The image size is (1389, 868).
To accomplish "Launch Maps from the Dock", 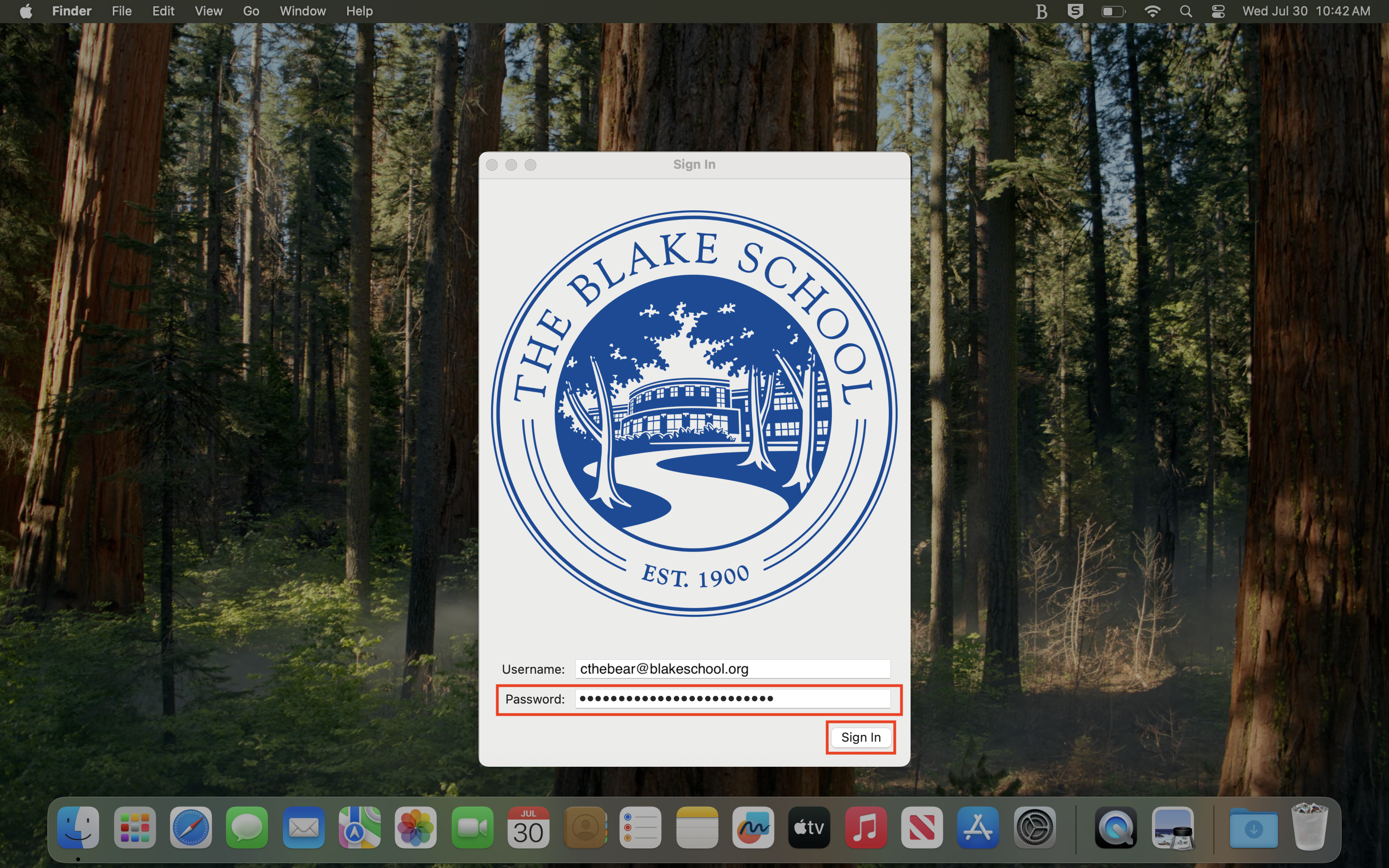I will (x=359, y=827).
